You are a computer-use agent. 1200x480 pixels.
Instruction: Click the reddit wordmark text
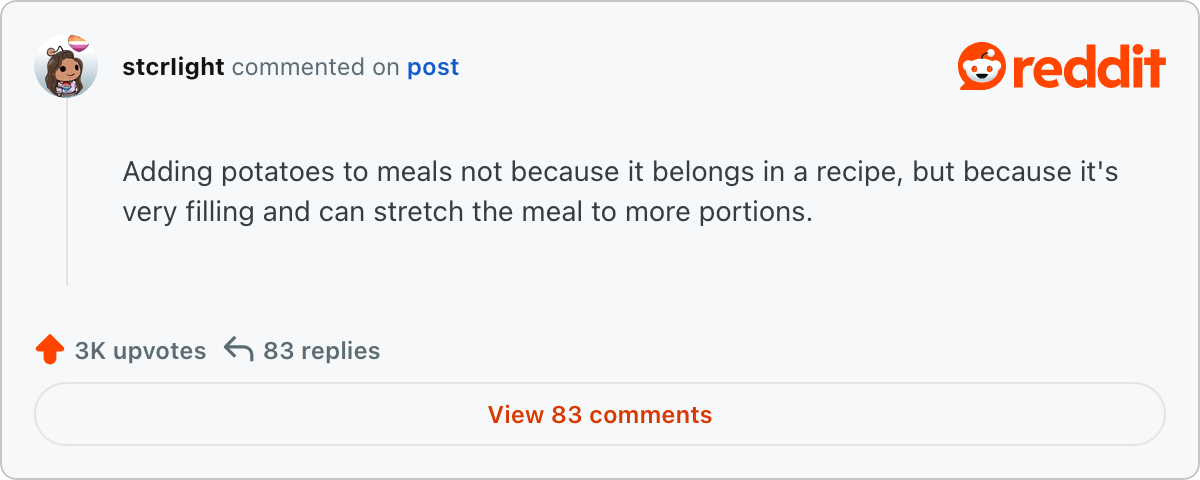1089,68
